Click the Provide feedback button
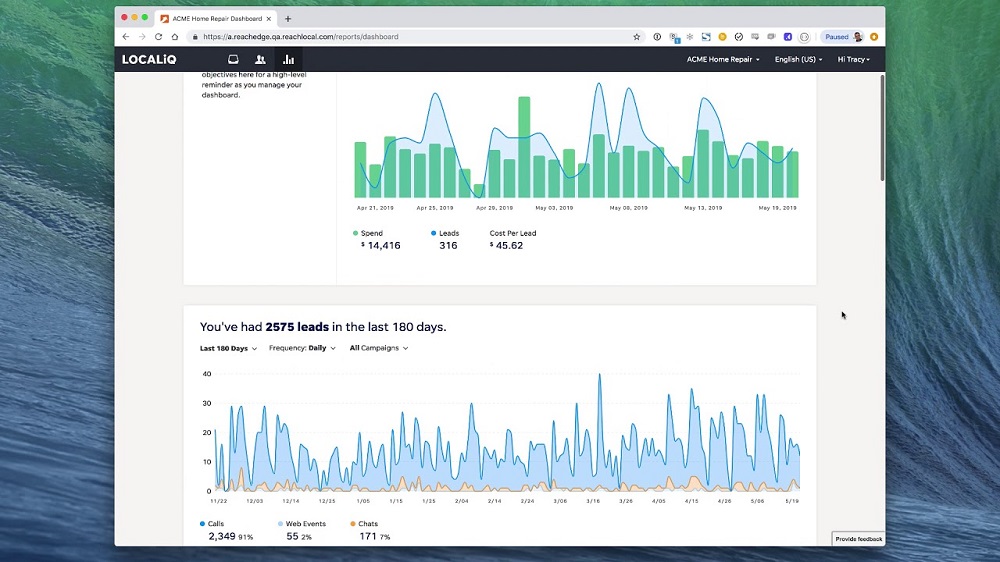 (858, 539)
